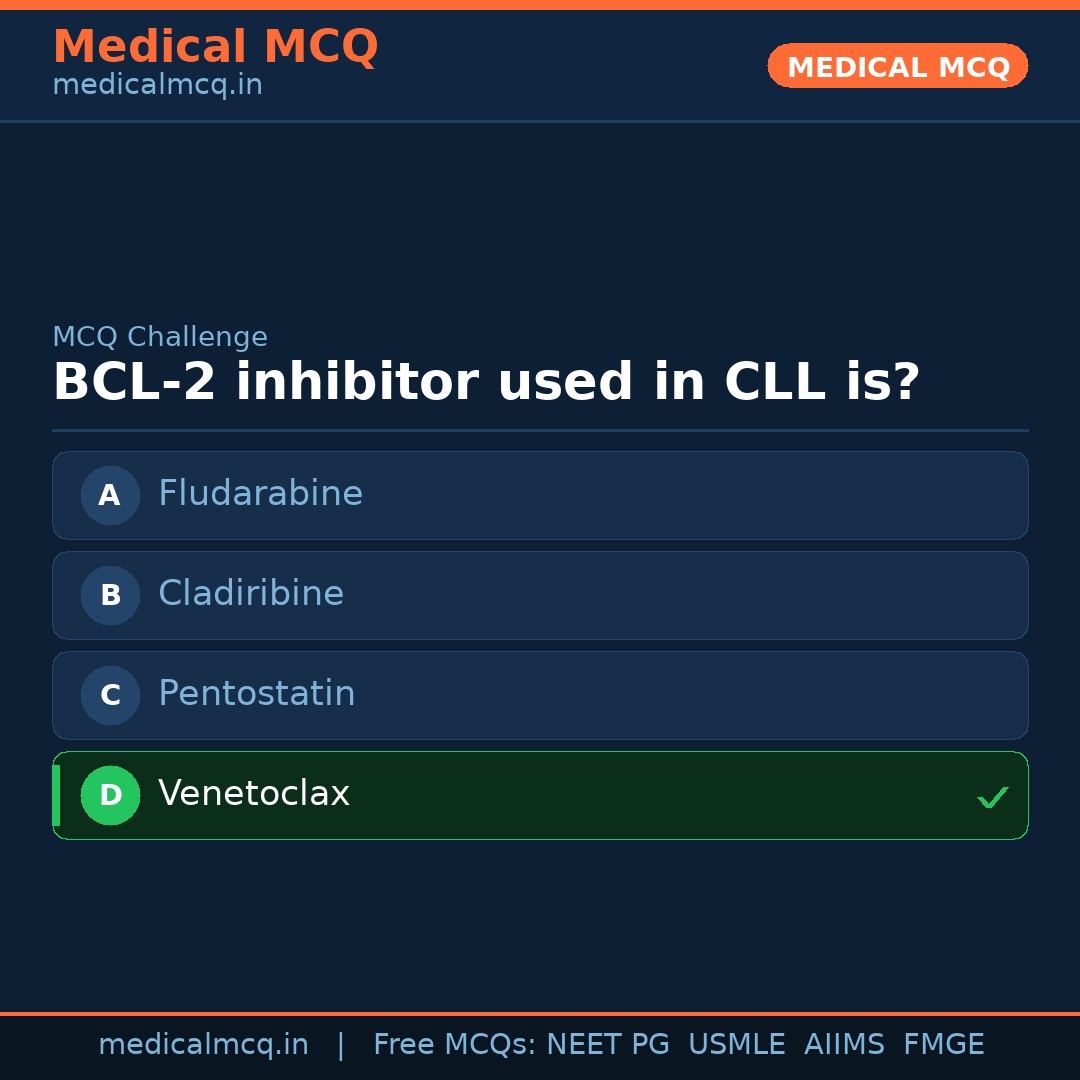Select the Venetoclax answer text
This screenshot has height=1080, width=1080.
254,794
